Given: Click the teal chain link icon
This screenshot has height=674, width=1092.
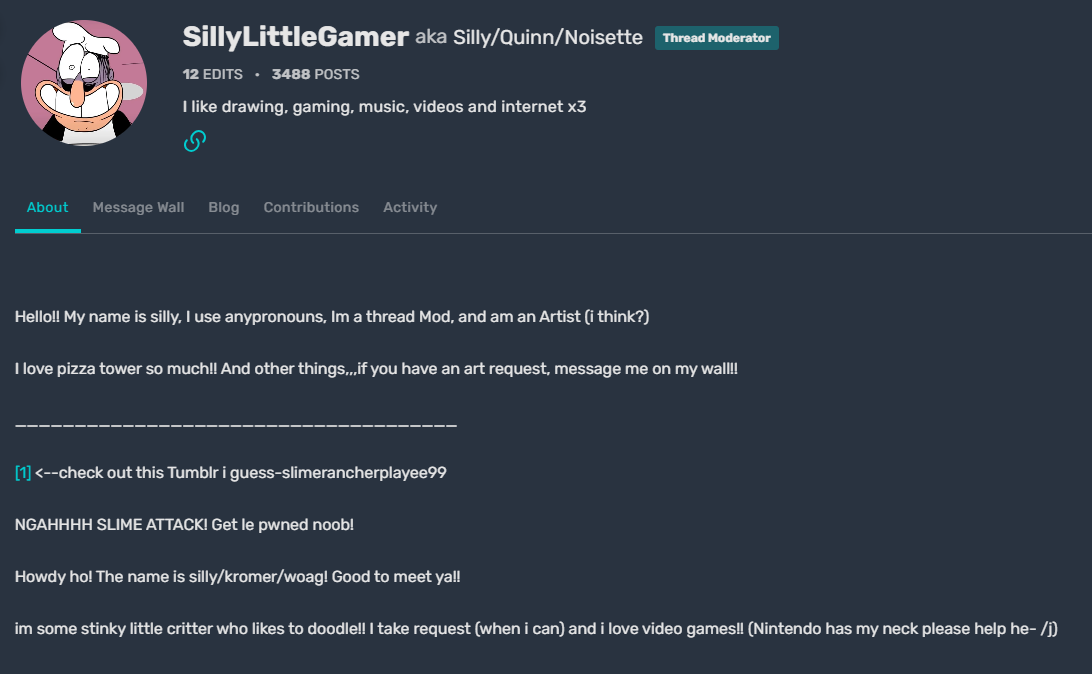Looking at the screenshot, I should pos(194,140).
